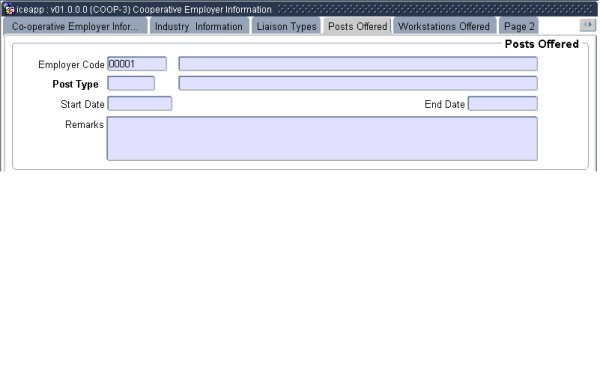Click the Post Type code input box
Viewport: 600px width, 378px height.
coord(131,83)
